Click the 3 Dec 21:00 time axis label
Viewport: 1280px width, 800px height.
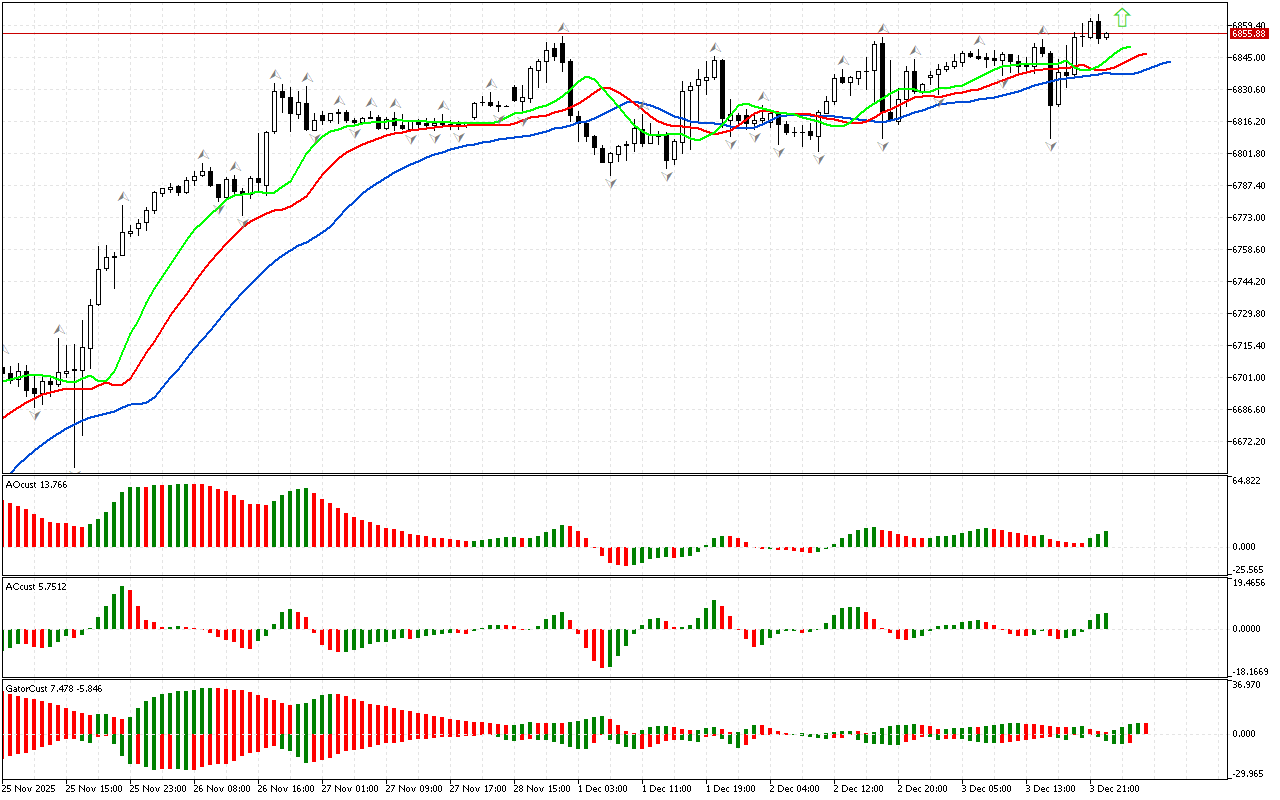pyautogui.click(x=1113, y=788)
